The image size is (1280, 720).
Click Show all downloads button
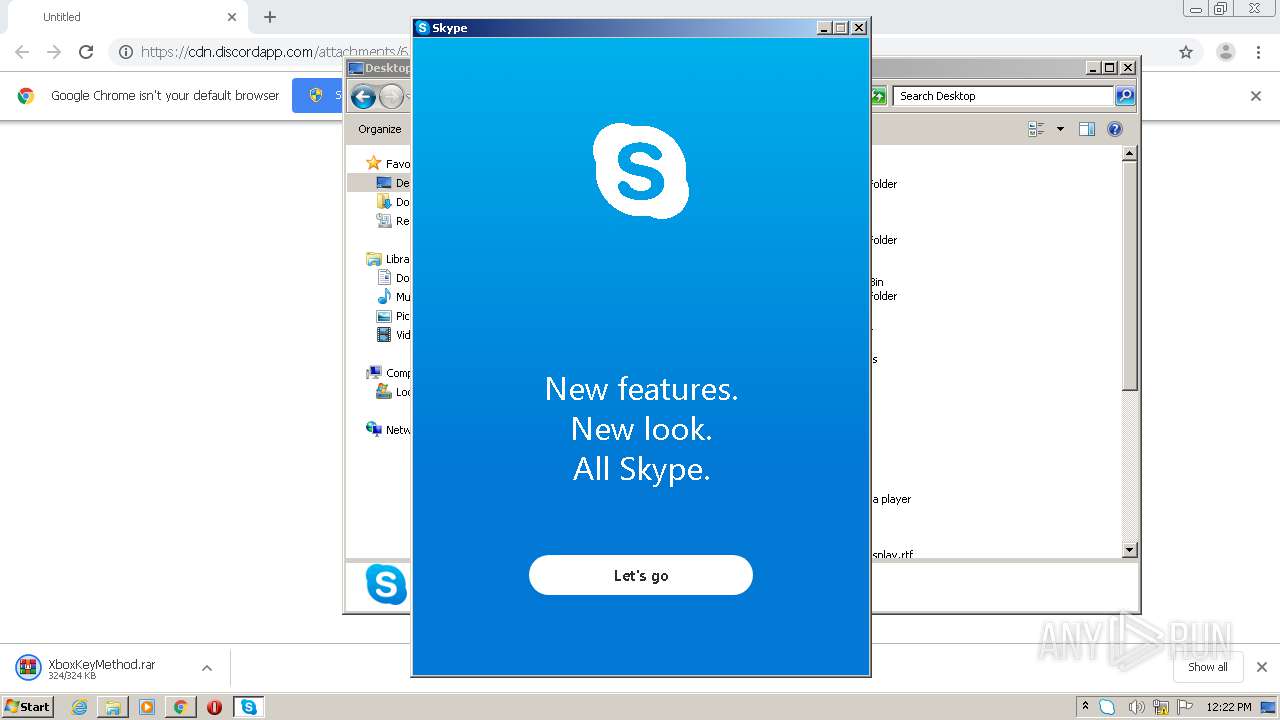coord(1207,667)
